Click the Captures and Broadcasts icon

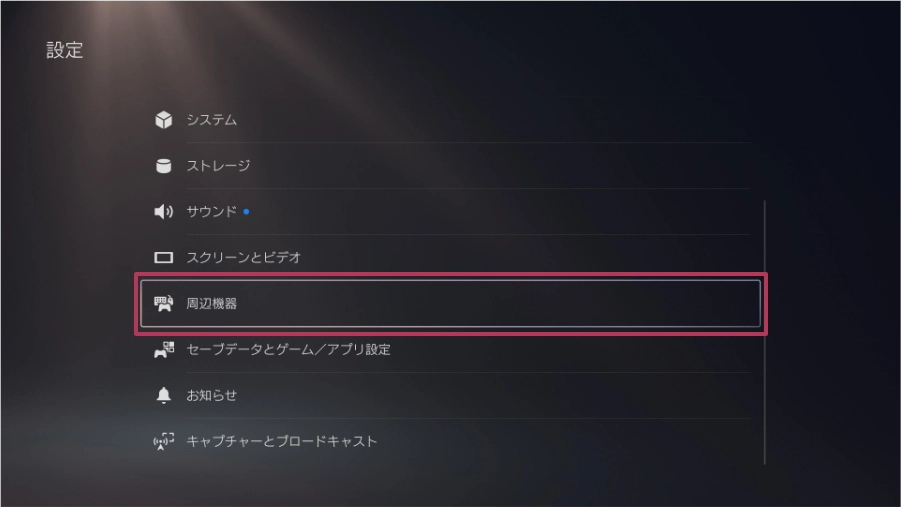pyautogui.click(x=163, y=442)
